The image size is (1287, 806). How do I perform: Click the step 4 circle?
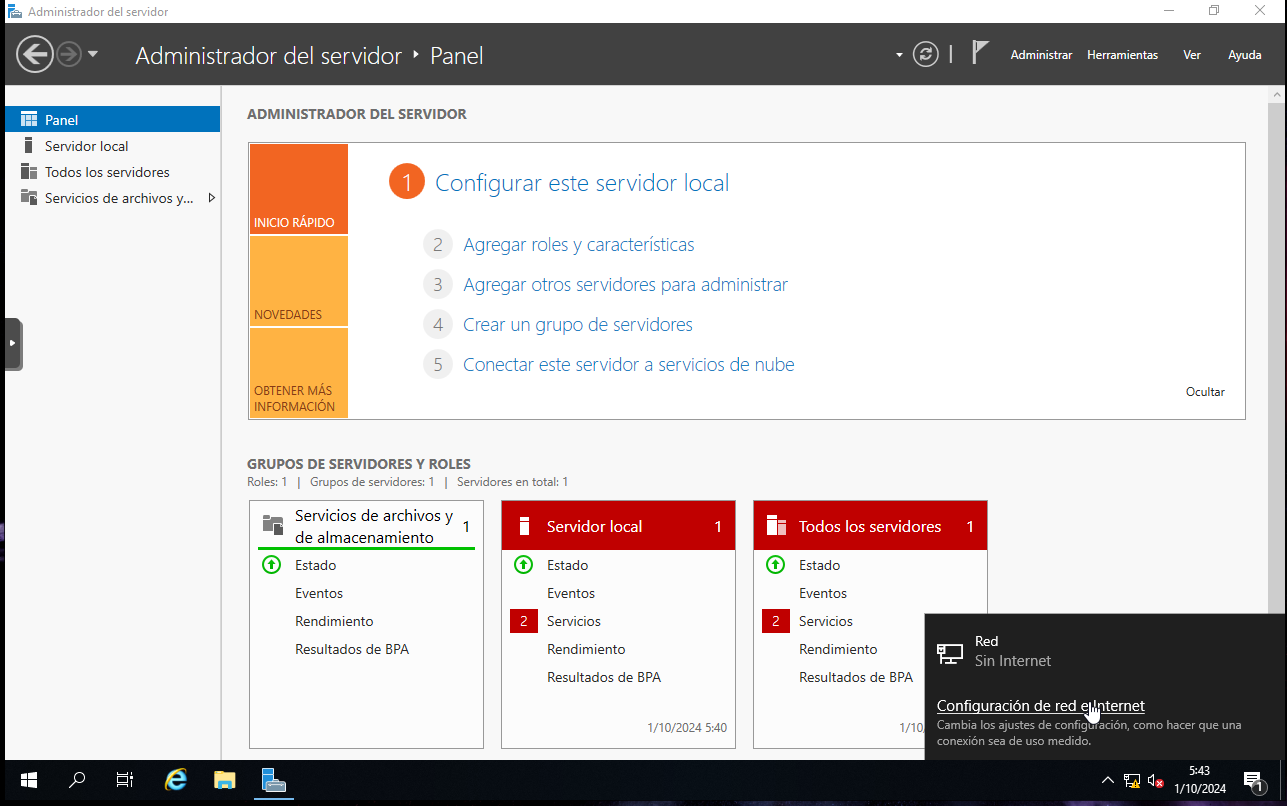coord(437,325)
